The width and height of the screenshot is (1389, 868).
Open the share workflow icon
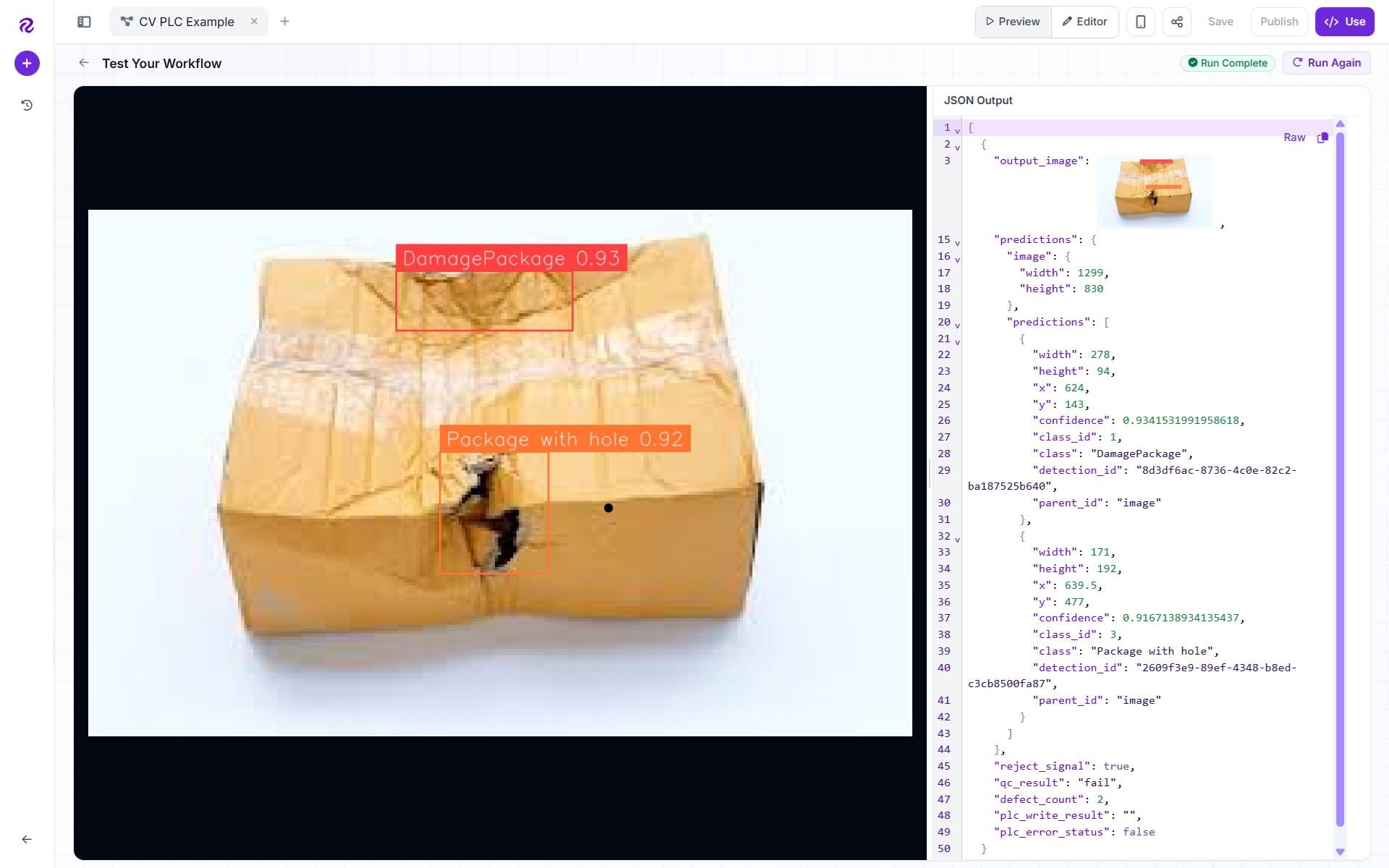(1177, 22)
